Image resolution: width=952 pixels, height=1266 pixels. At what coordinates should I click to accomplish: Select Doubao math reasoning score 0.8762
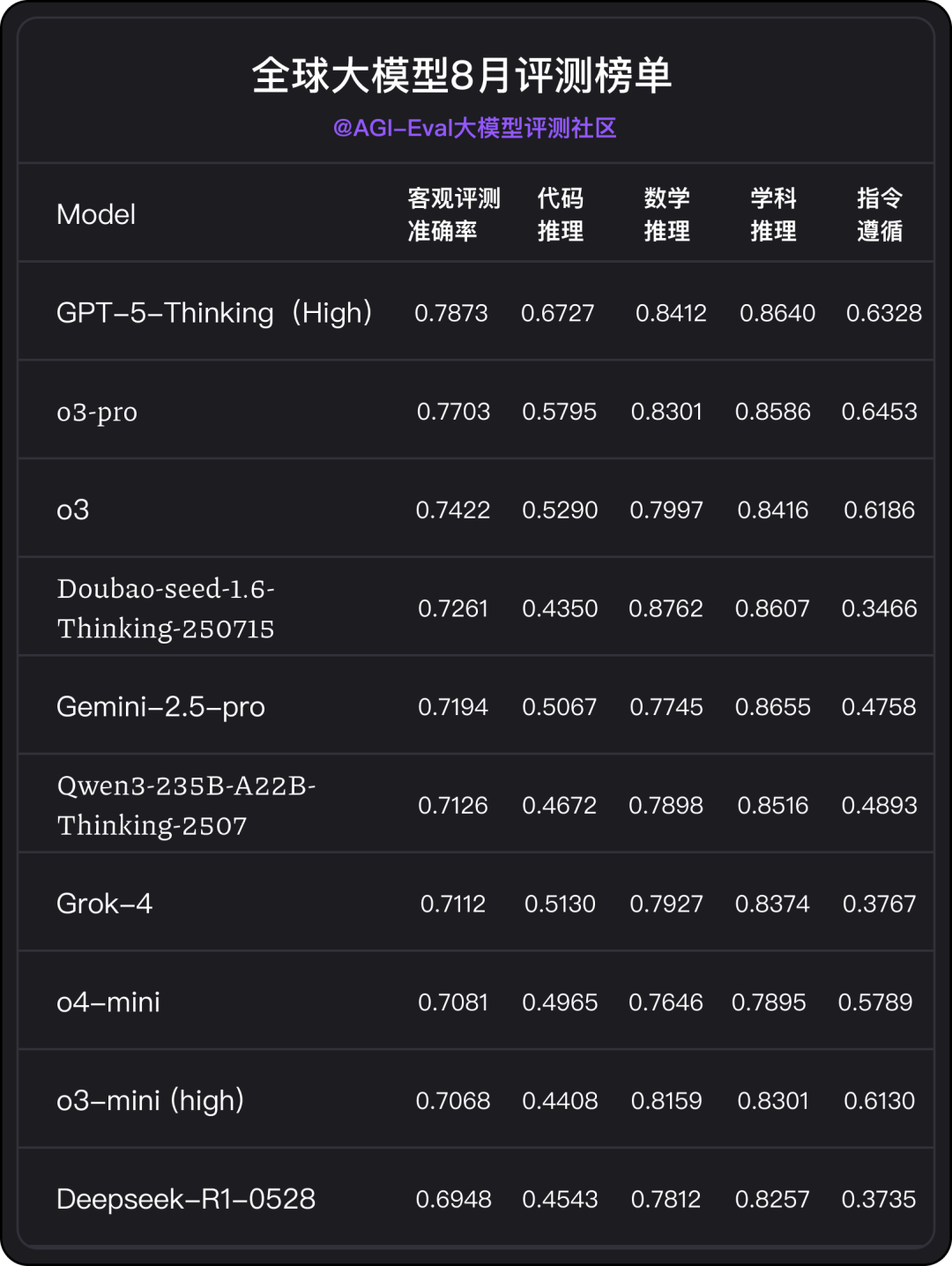pyautogui.click(x=666, y=608)
